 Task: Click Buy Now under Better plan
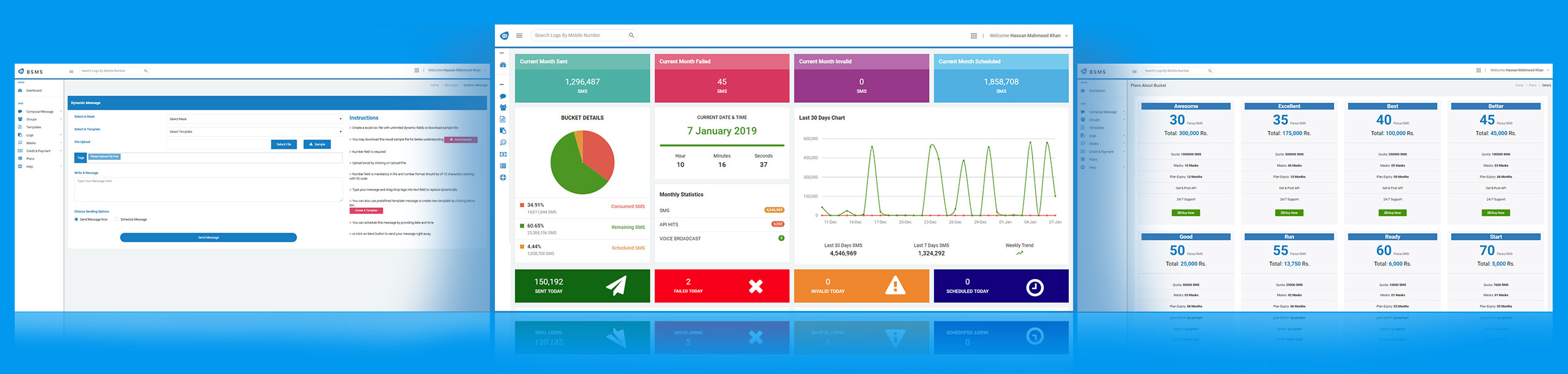click(1496, 213)
